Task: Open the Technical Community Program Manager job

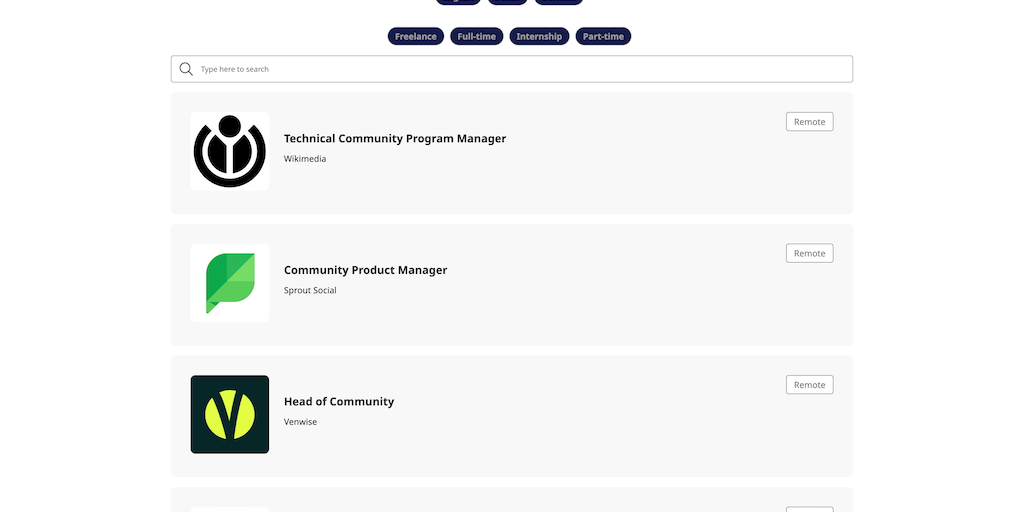Action: tap(395, 139)
